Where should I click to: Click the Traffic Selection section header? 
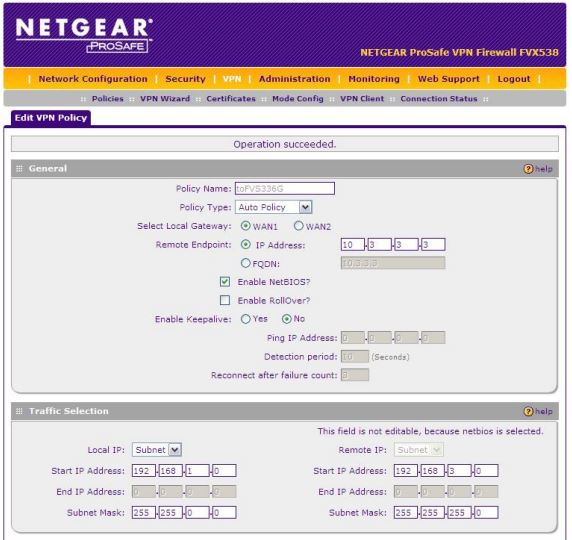coord(285,411)
